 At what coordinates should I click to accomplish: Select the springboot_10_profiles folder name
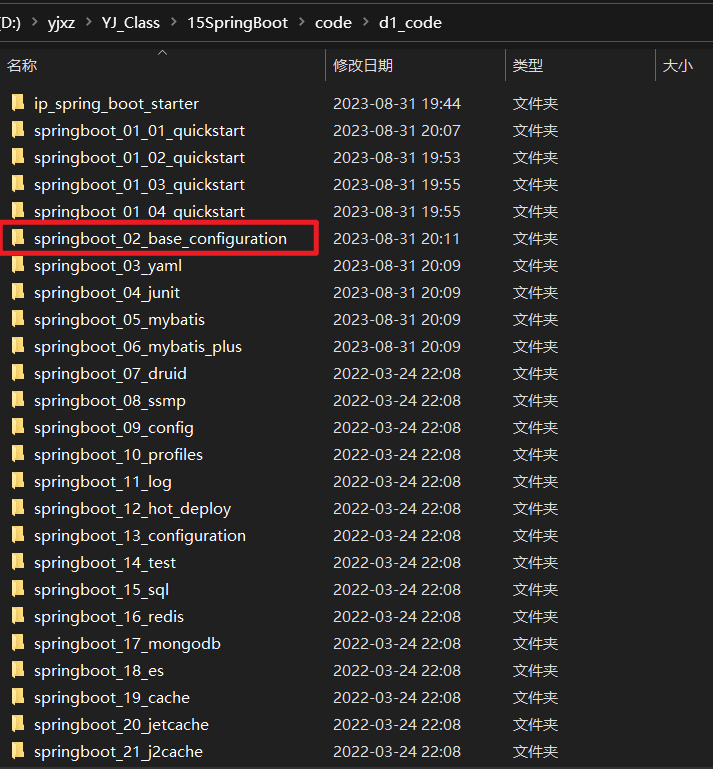(x=118, y=455)
